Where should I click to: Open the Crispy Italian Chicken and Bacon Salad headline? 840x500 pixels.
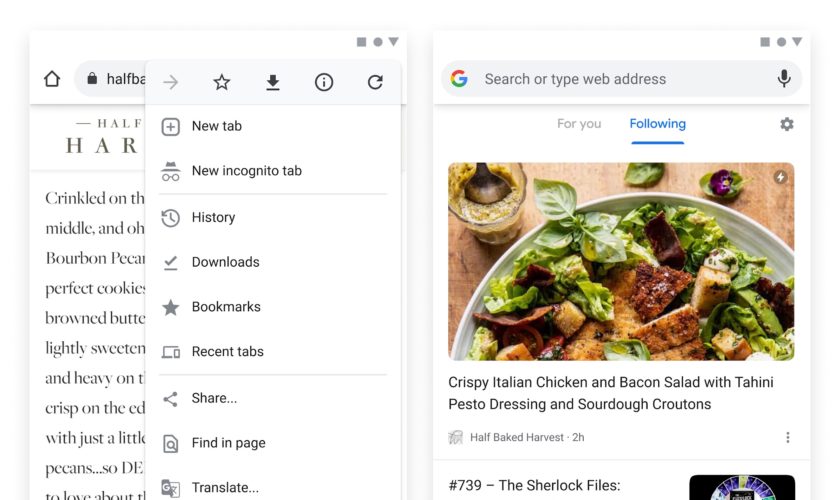[611, 393]
